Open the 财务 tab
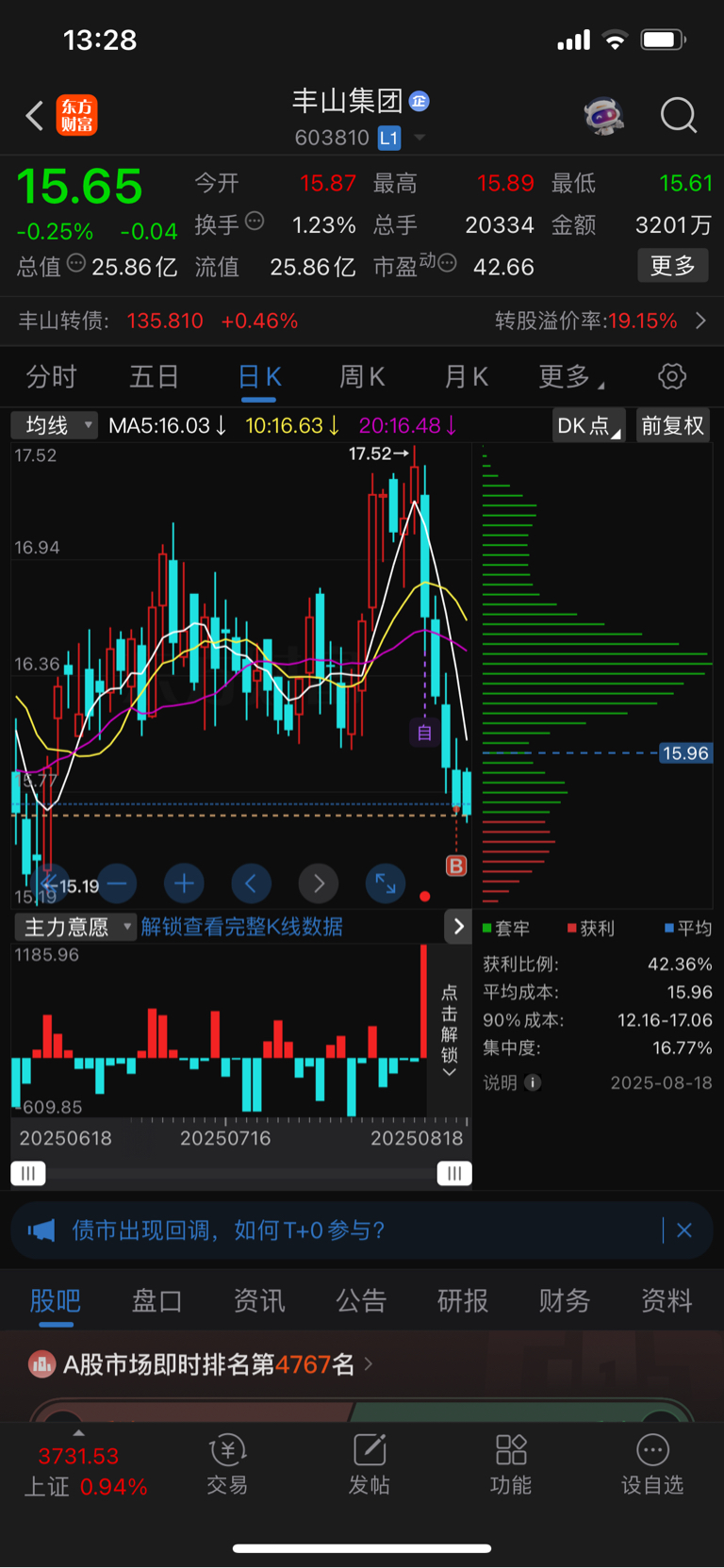The image size is (724, 1568). point(565,1301)
